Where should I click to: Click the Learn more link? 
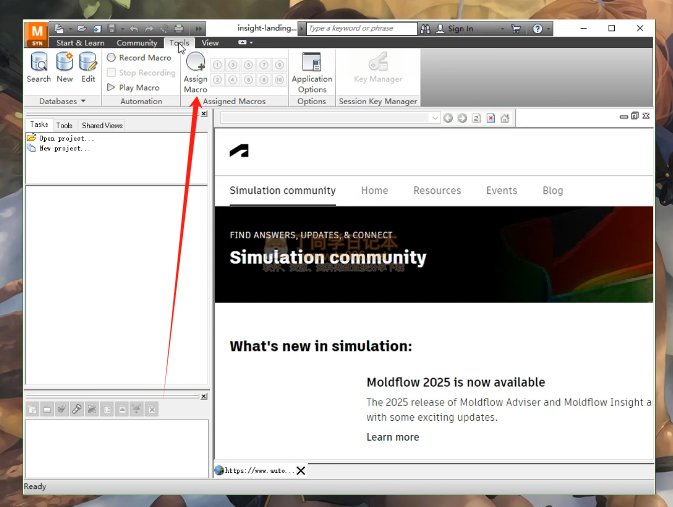click(x=392, y=437)
